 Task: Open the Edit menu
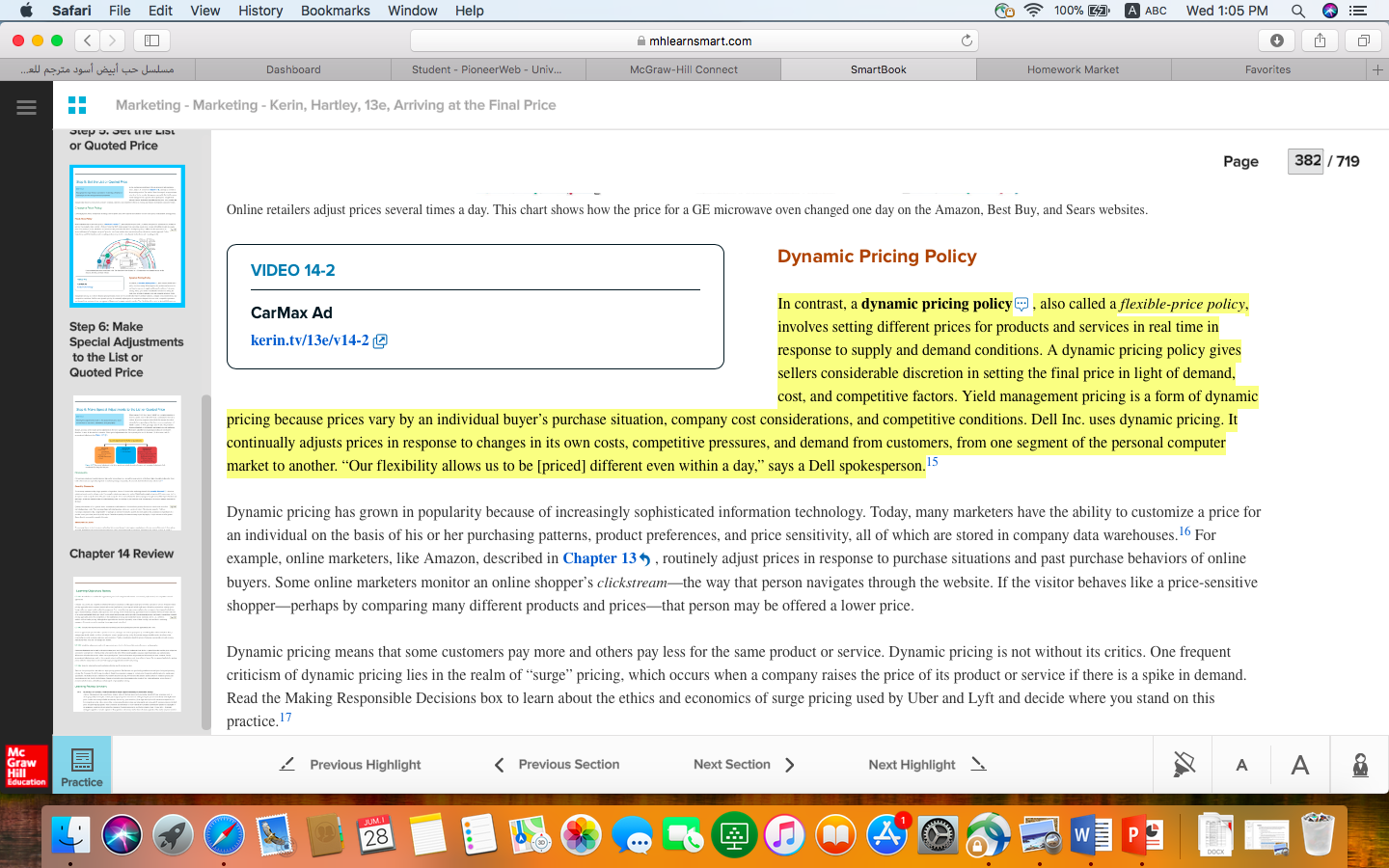[x=160, y=11]
